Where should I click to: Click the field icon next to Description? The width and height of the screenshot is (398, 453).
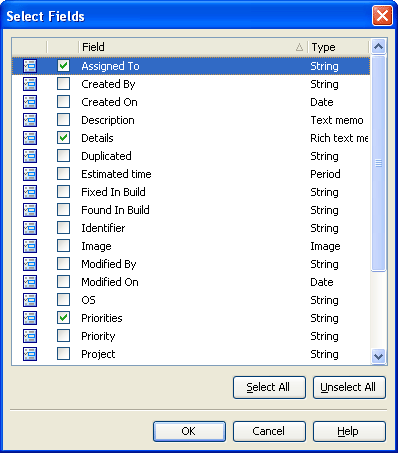[x=30, y=120]
